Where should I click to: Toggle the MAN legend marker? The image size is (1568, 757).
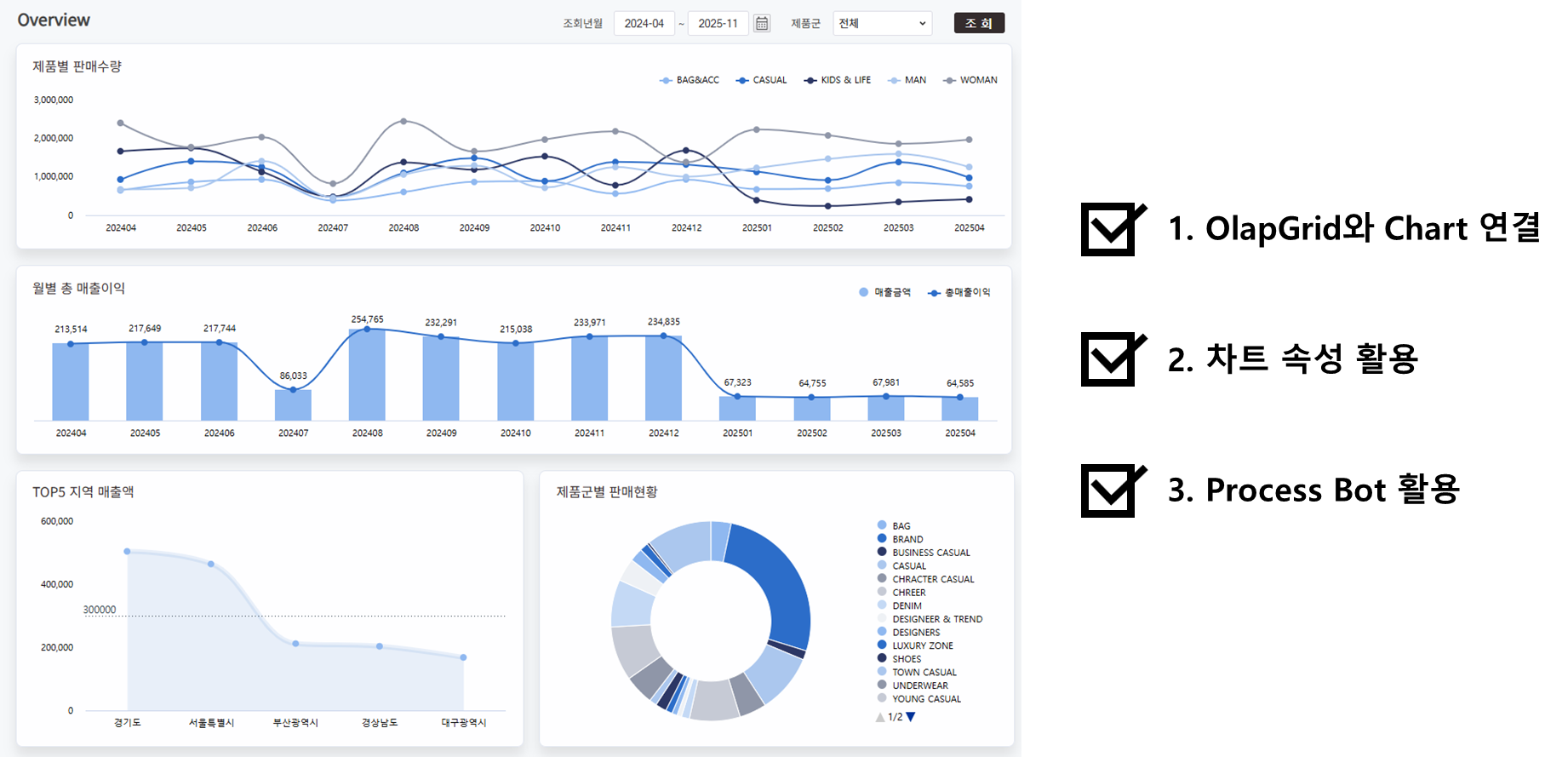[894, 80]
